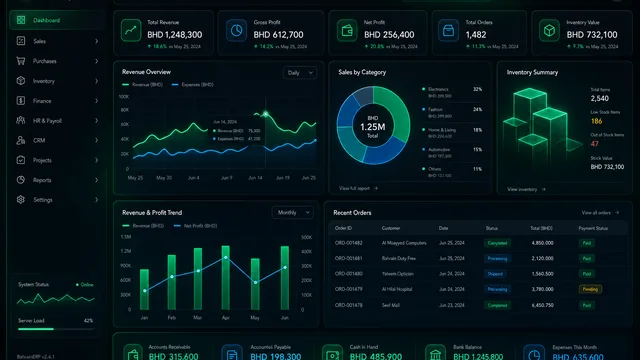Screen dimensions: 640x360
Task: Open the Monthly period dropdown
Action: click(292, 213)
